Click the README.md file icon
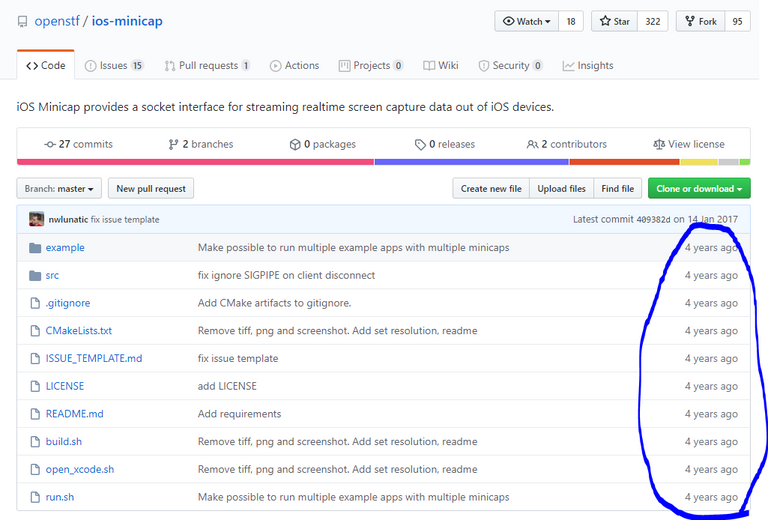The height and width of the screenshot is (520, 768). tap(35, 414)
